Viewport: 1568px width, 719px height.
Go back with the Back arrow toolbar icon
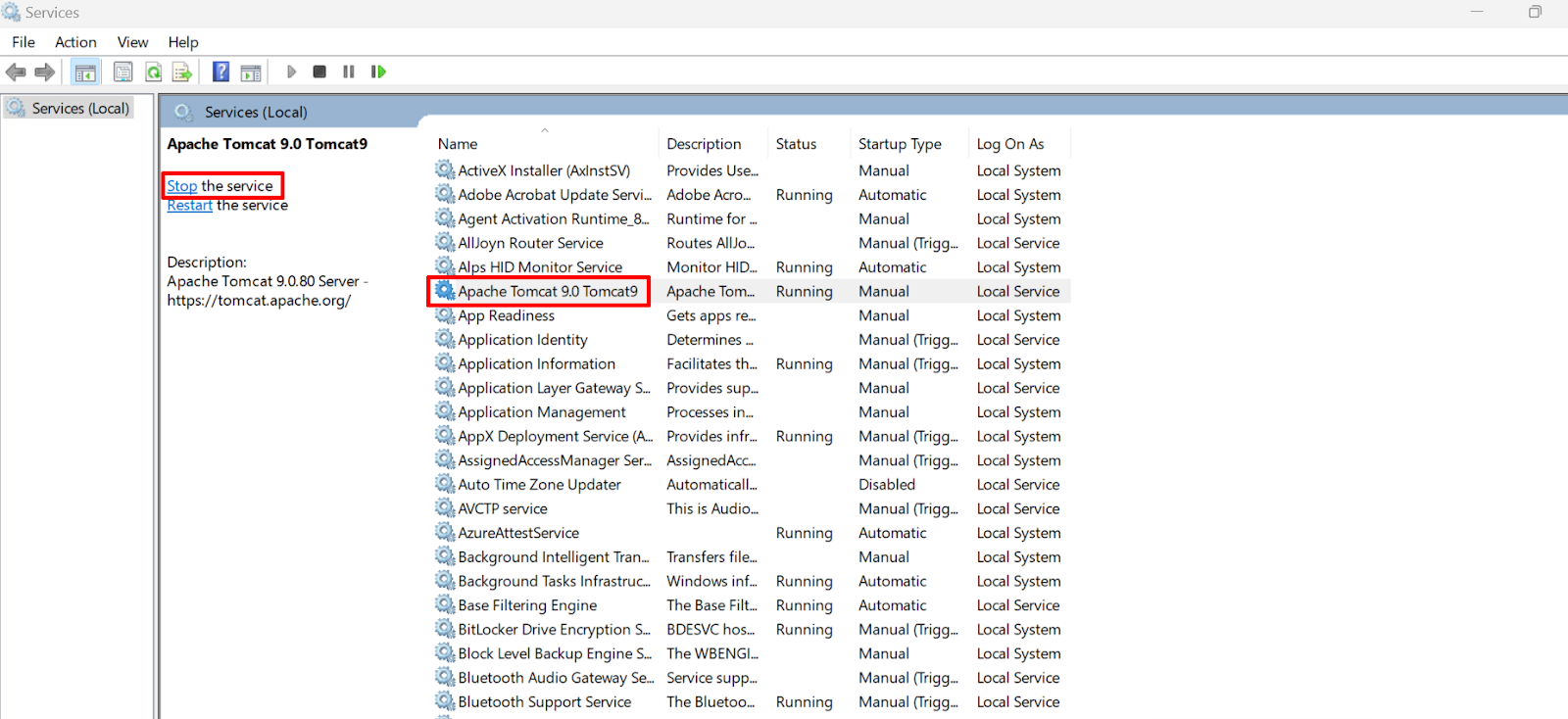point(16,72)
